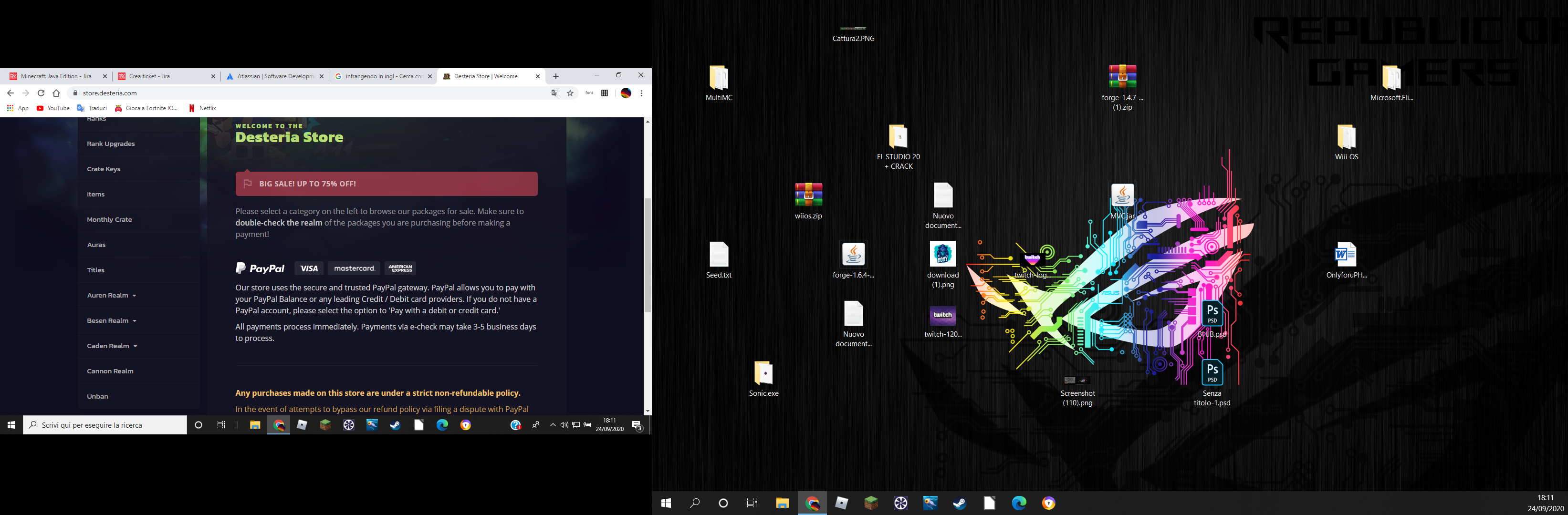The image size is (1568, 515).
Task: Bookmark this page with the star icon
Action: click(x=570, y=93)
